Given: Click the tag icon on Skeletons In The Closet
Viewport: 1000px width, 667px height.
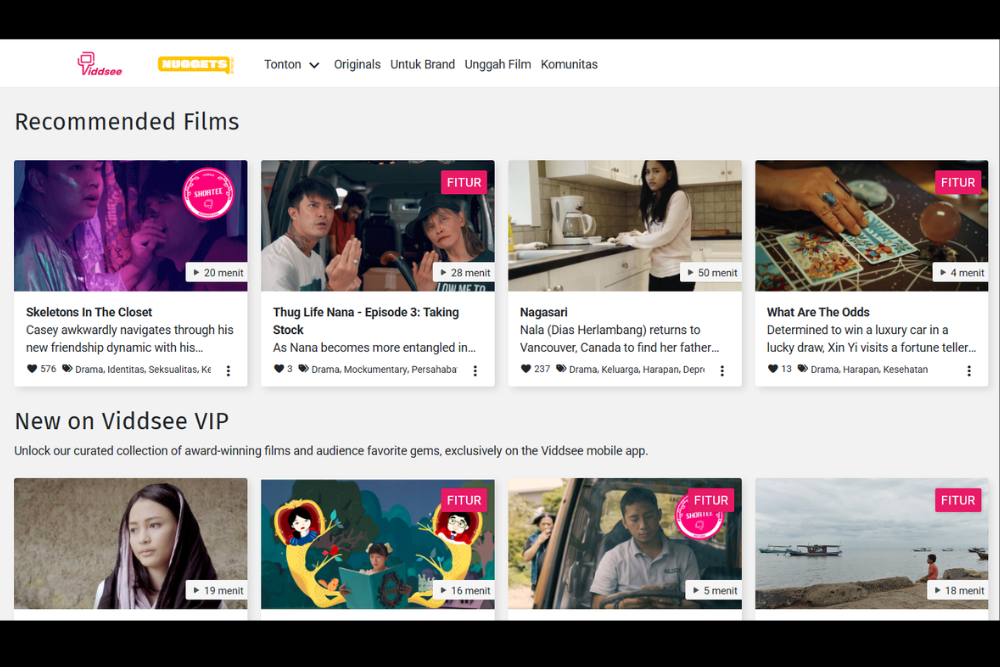Looking at the screenshot, I should pyautogui.click(x=67, y=369).
